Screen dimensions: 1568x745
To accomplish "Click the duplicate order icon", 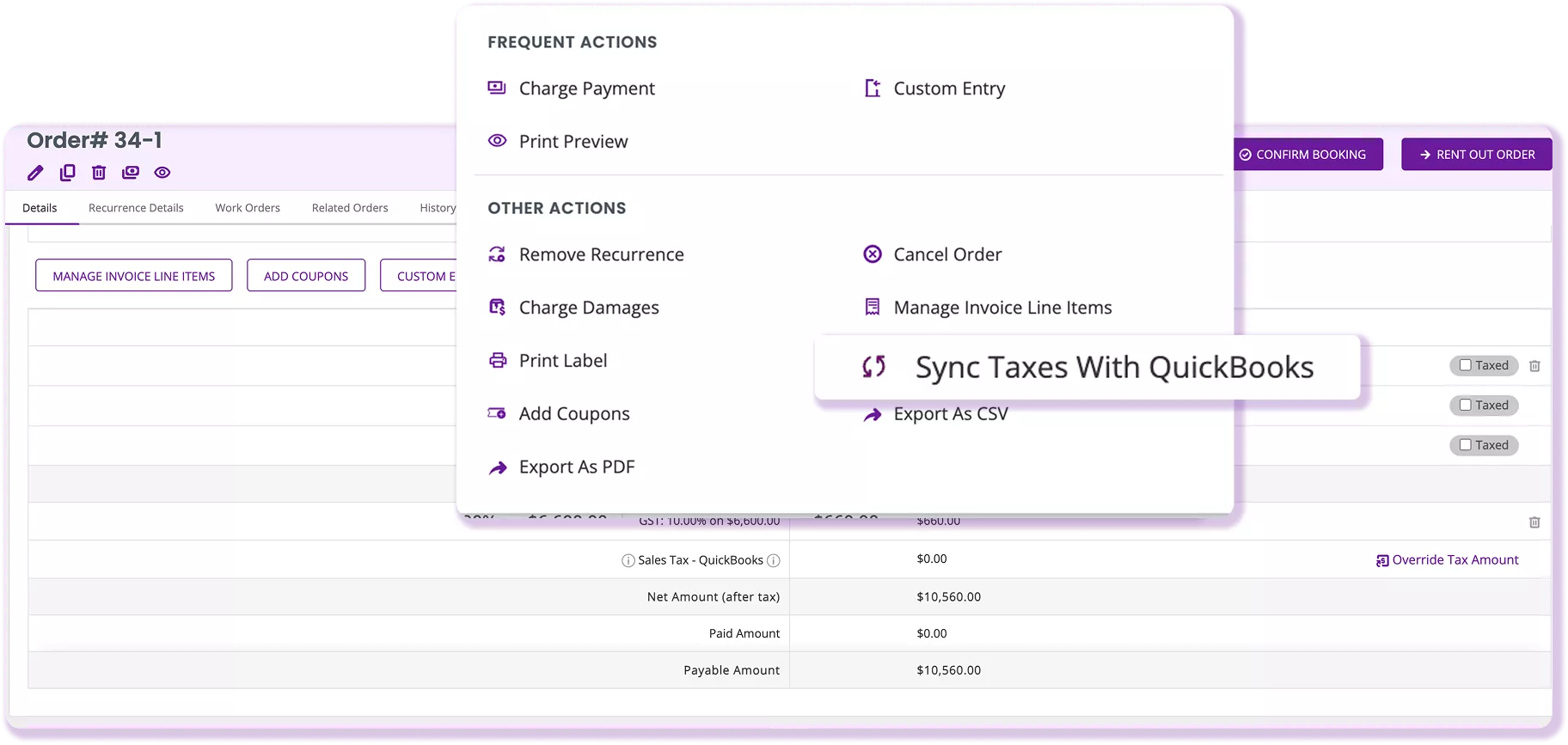I will point(67,173).
